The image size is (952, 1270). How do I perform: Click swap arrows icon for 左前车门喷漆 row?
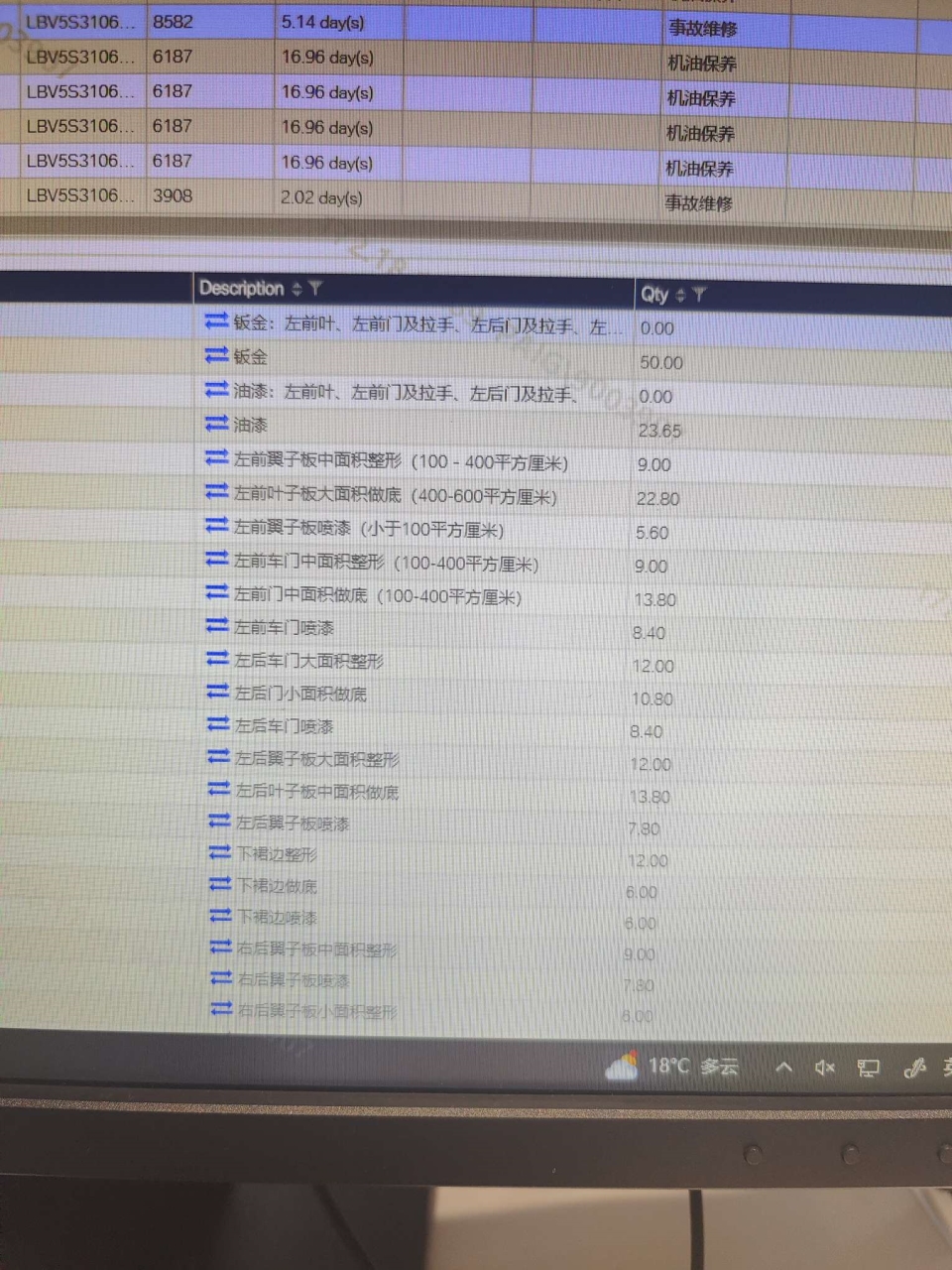217,626
